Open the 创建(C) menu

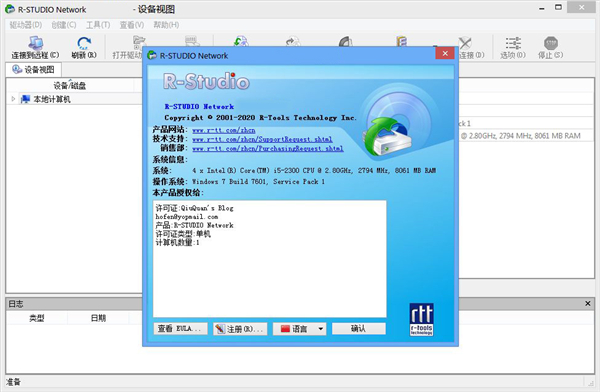pos(64,25)
